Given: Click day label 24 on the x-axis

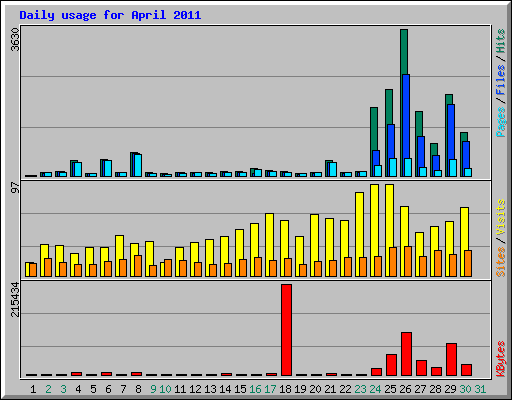Looking at the screenshot, I should click(x=375, y=389).
